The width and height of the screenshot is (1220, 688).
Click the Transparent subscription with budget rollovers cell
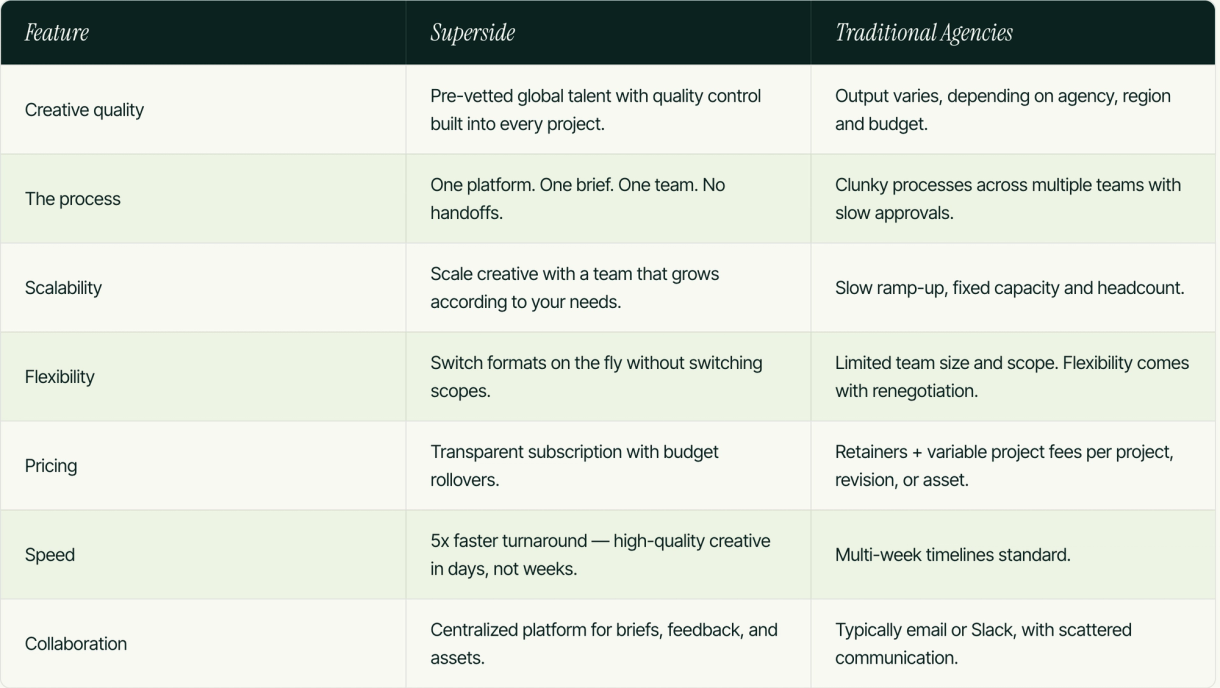[x=575, y=465]
